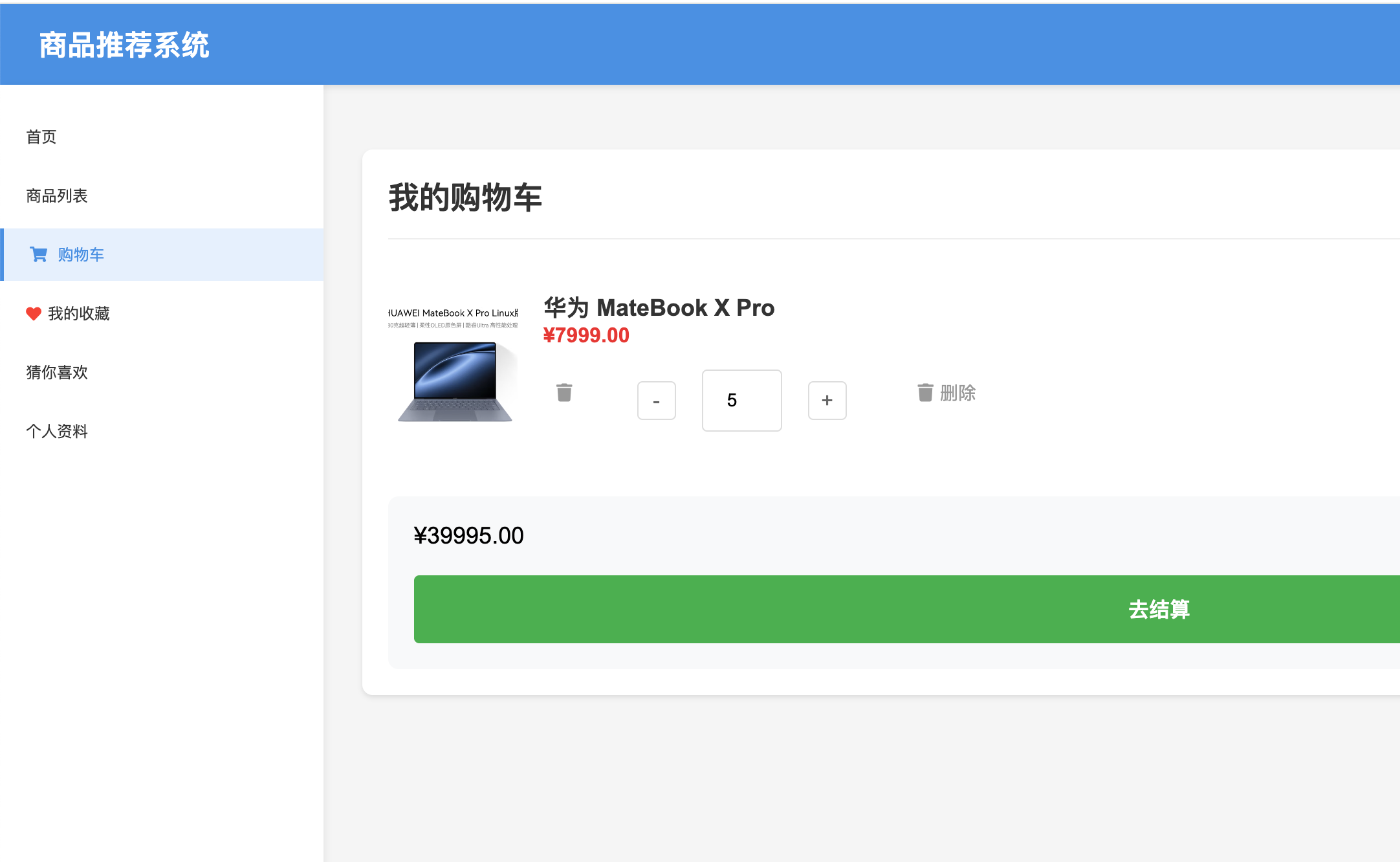Click the 商品推荐系统 header title
Image resolution: width=1400 pixels, height=862 pixels.
pos(124,45)
